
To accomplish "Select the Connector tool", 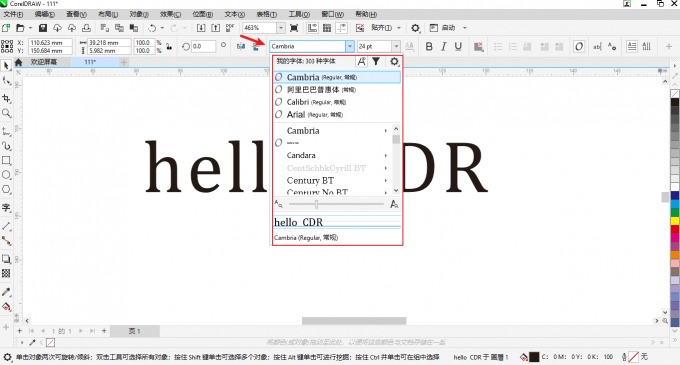I will pos(6,241).
